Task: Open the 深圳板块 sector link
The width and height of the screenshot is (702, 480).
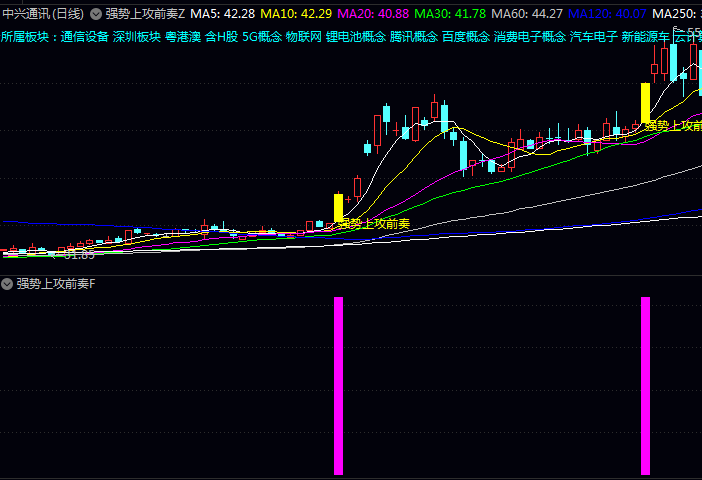Action: click(137, 36)
